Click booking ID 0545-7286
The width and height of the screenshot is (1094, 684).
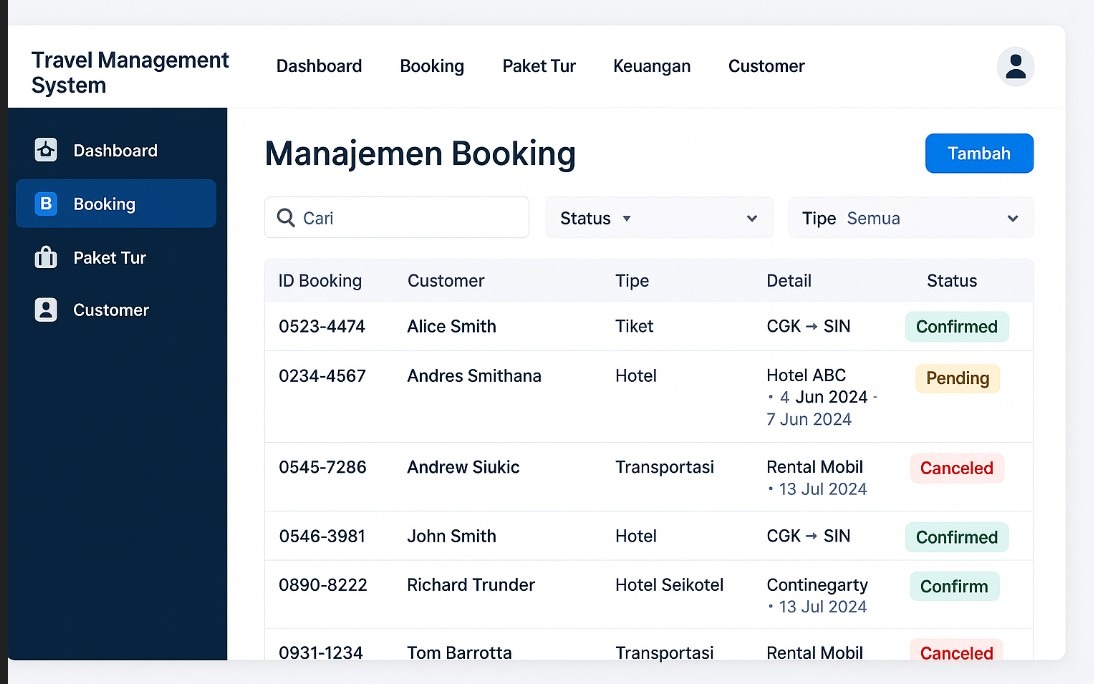(322, 467)
